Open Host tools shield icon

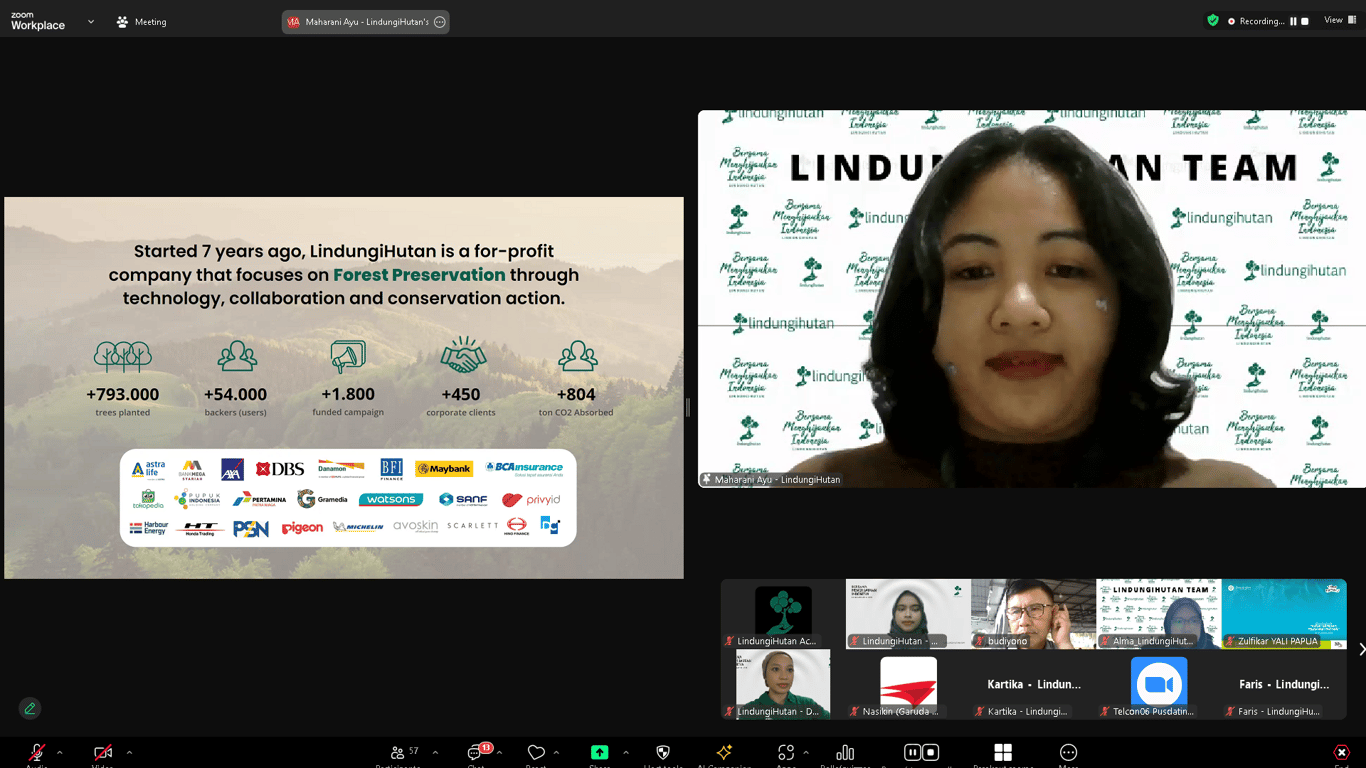tap(662, 753)
